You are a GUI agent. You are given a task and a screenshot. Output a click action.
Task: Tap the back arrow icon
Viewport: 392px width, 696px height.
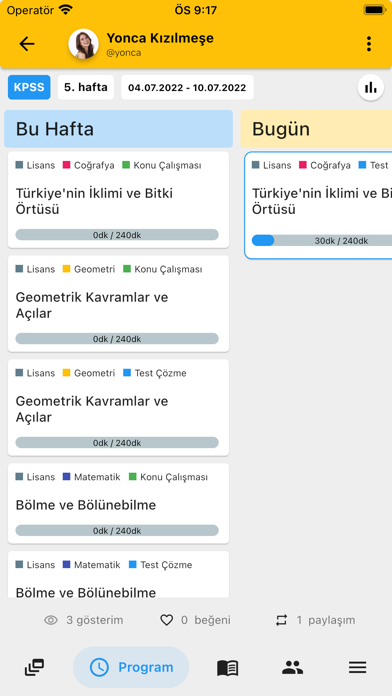[27, 44]
